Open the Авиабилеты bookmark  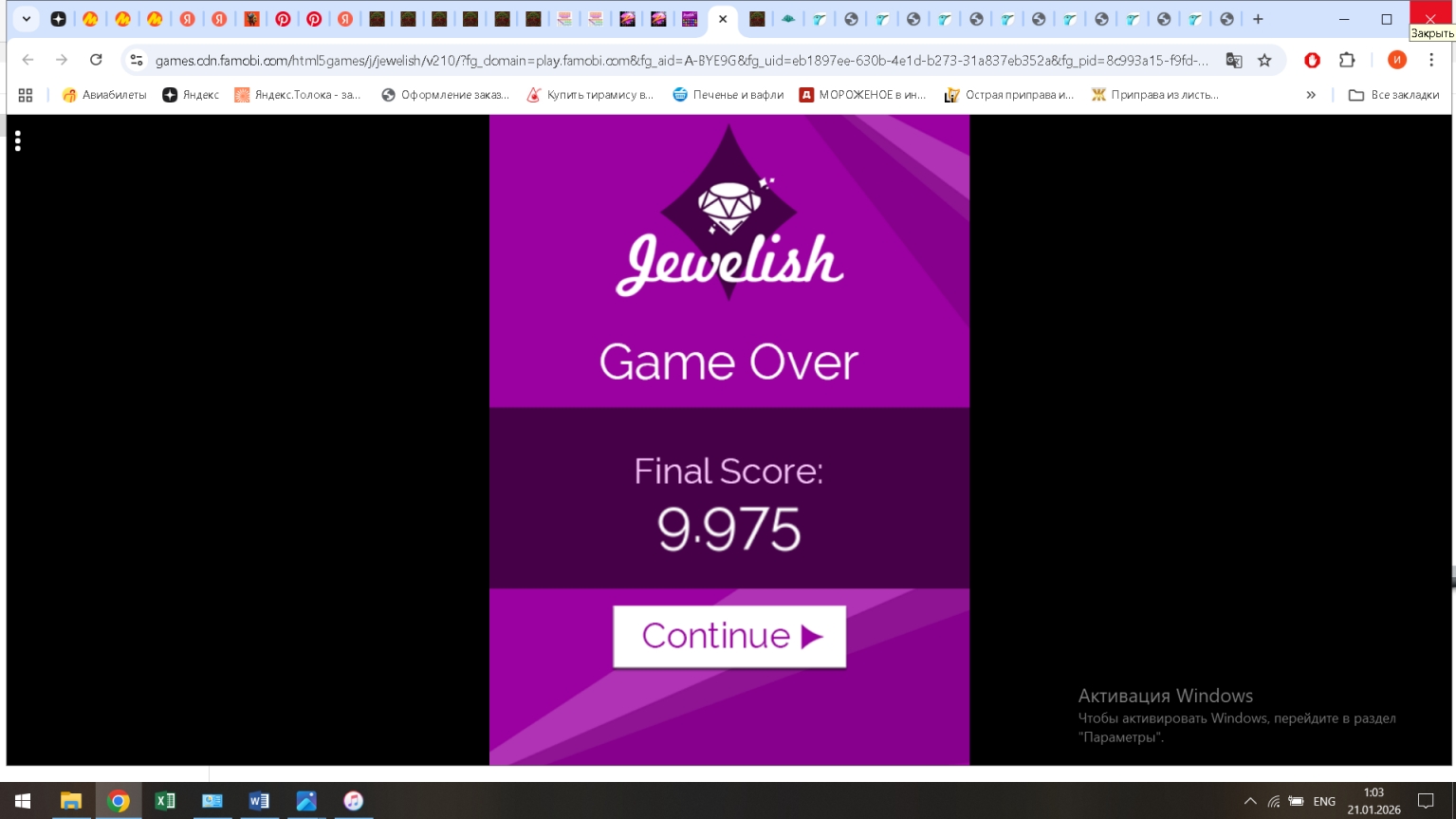[x=104, y=95]
